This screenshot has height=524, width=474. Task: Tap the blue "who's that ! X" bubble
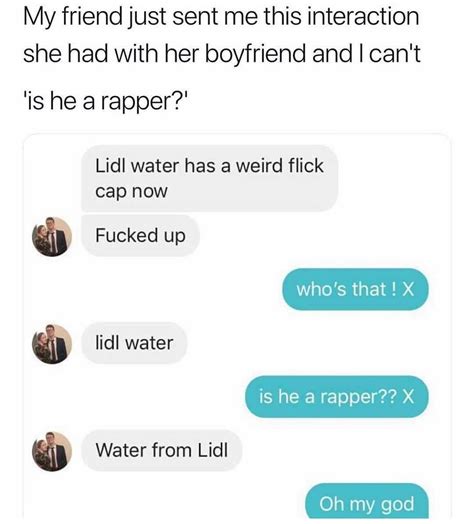click(355, 289)
